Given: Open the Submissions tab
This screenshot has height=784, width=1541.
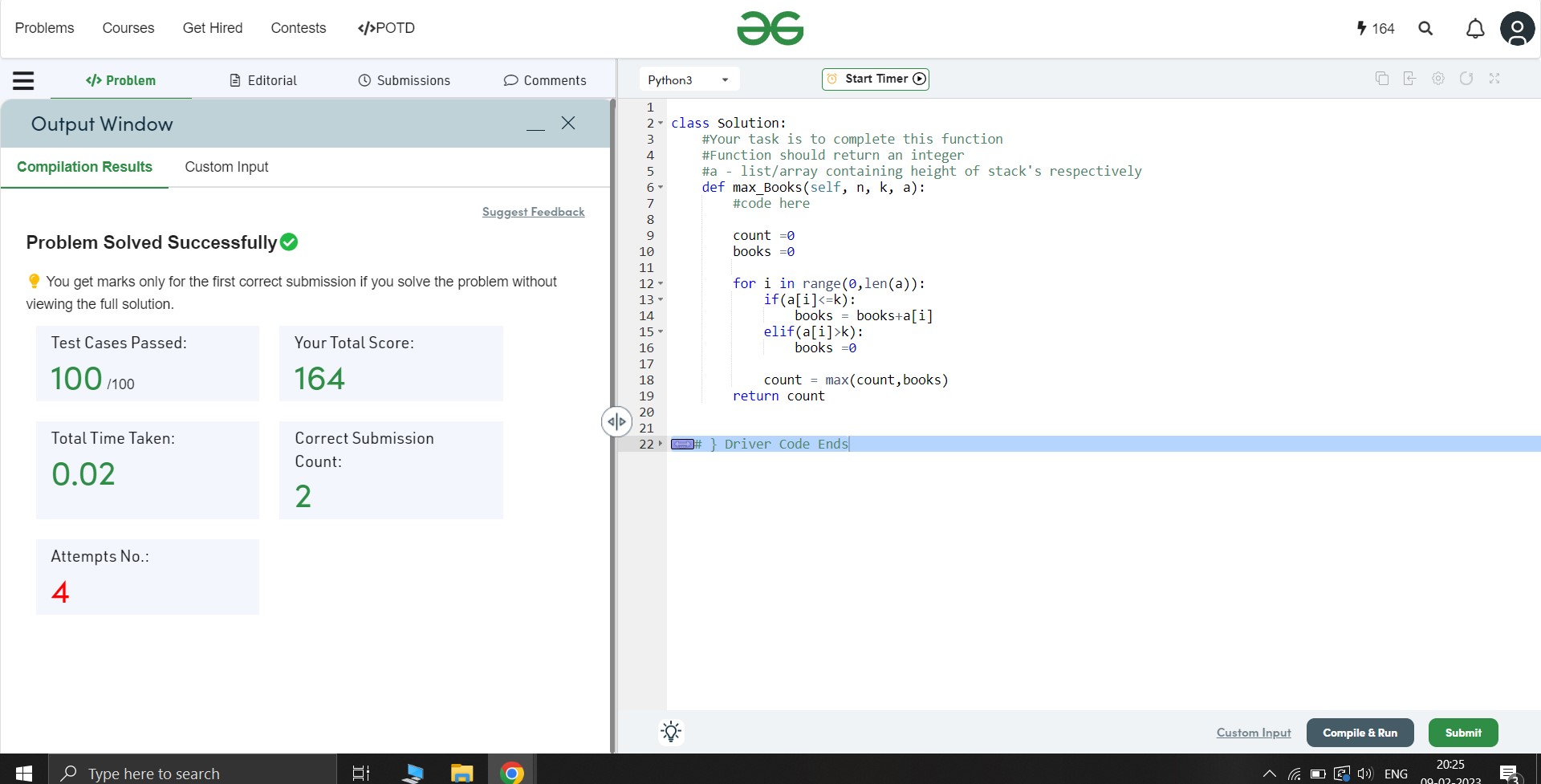Looking at the screenshot, I should tap(404, 80).
